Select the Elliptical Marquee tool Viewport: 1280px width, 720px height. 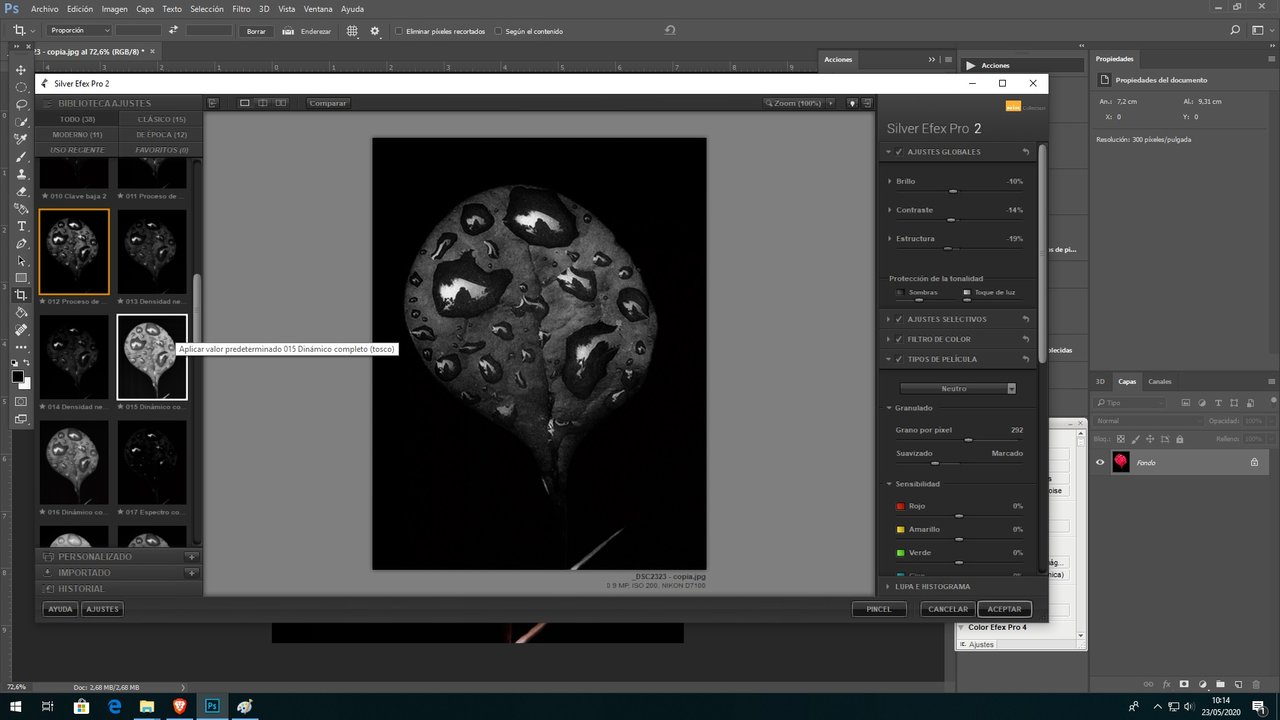click(x=21, y=87)
